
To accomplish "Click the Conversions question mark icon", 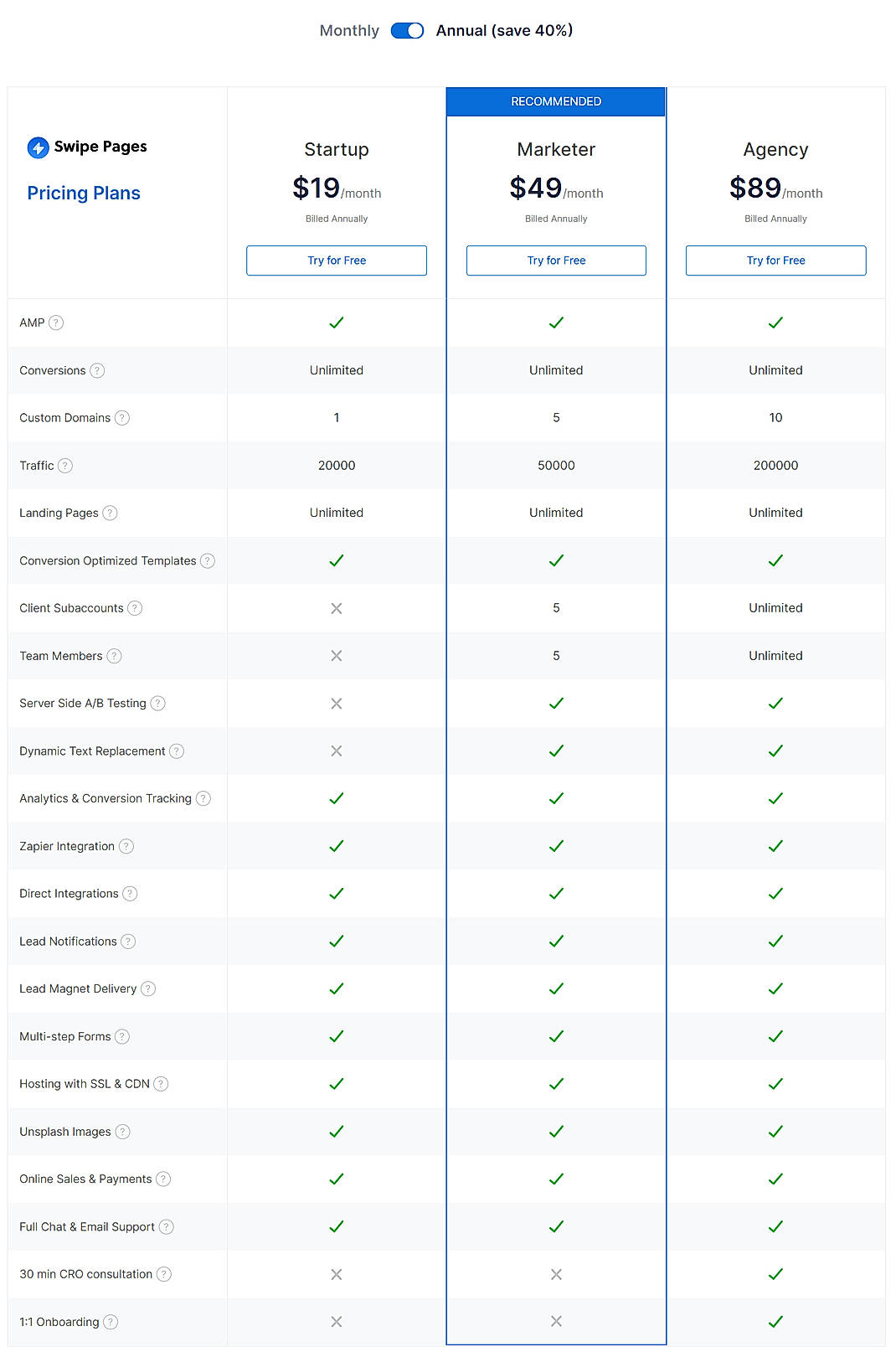I will coord(96,370).
